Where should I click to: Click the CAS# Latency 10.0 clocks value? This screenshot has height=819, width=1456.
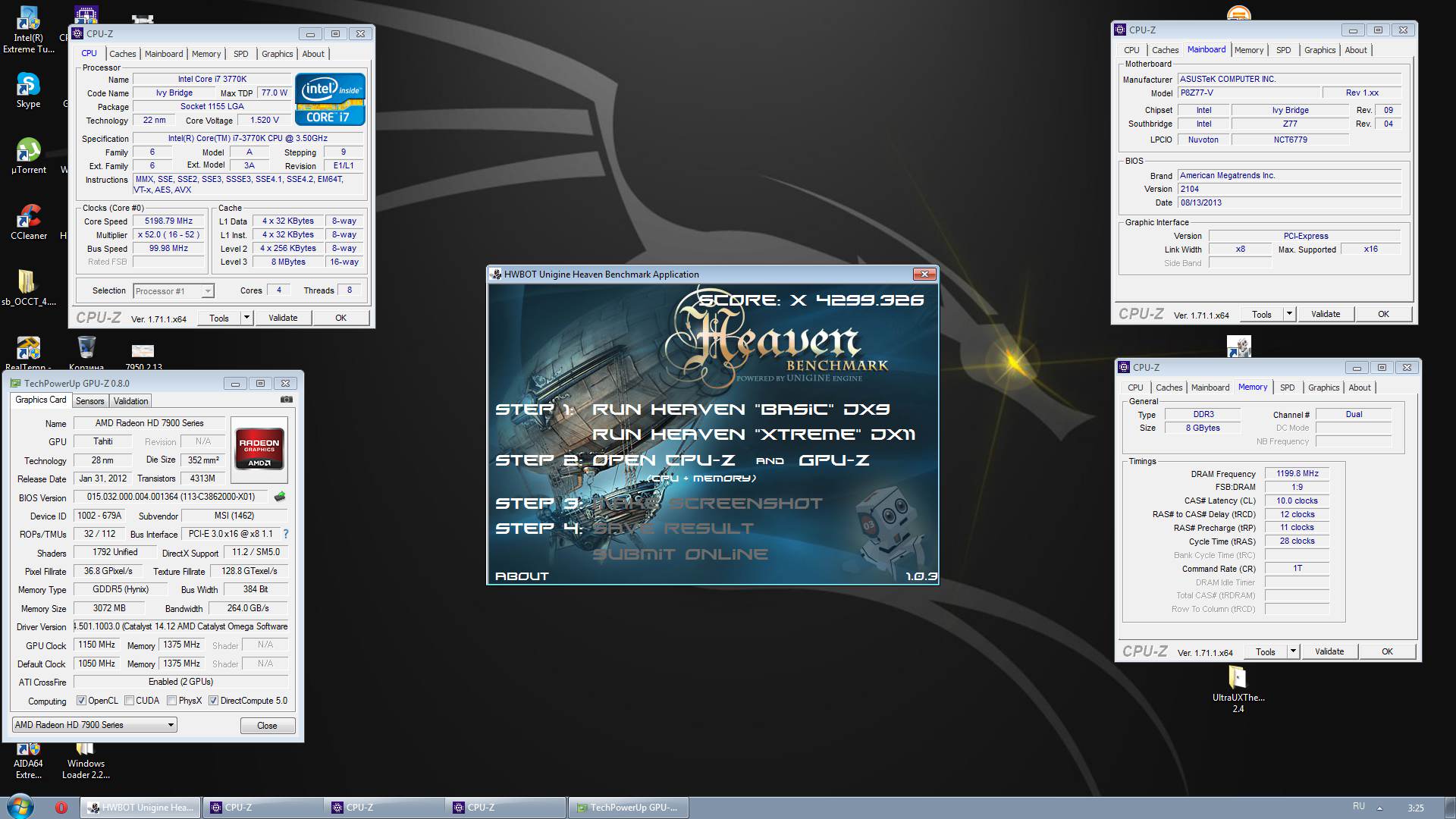(x=1297, y=500)
